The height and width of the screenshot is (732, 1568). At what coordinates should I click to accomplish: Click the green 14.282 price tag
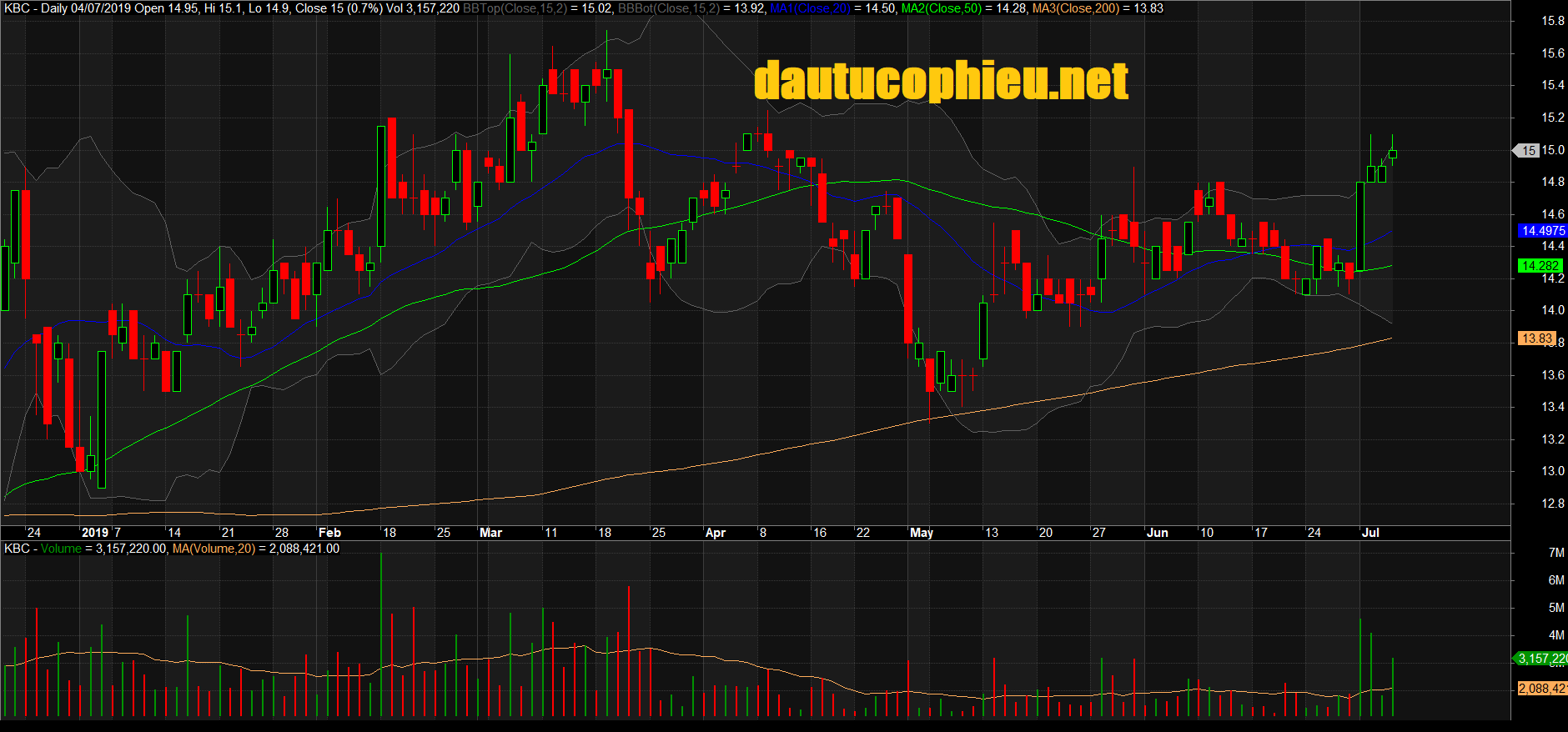pos(1539,266)
